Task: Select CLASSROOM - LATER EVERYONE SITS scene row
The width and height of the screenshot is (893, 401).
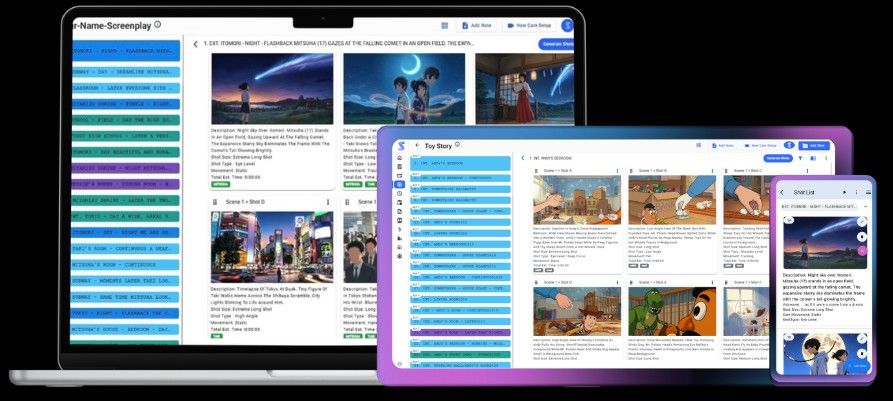Action: click(x=125, y=88)
